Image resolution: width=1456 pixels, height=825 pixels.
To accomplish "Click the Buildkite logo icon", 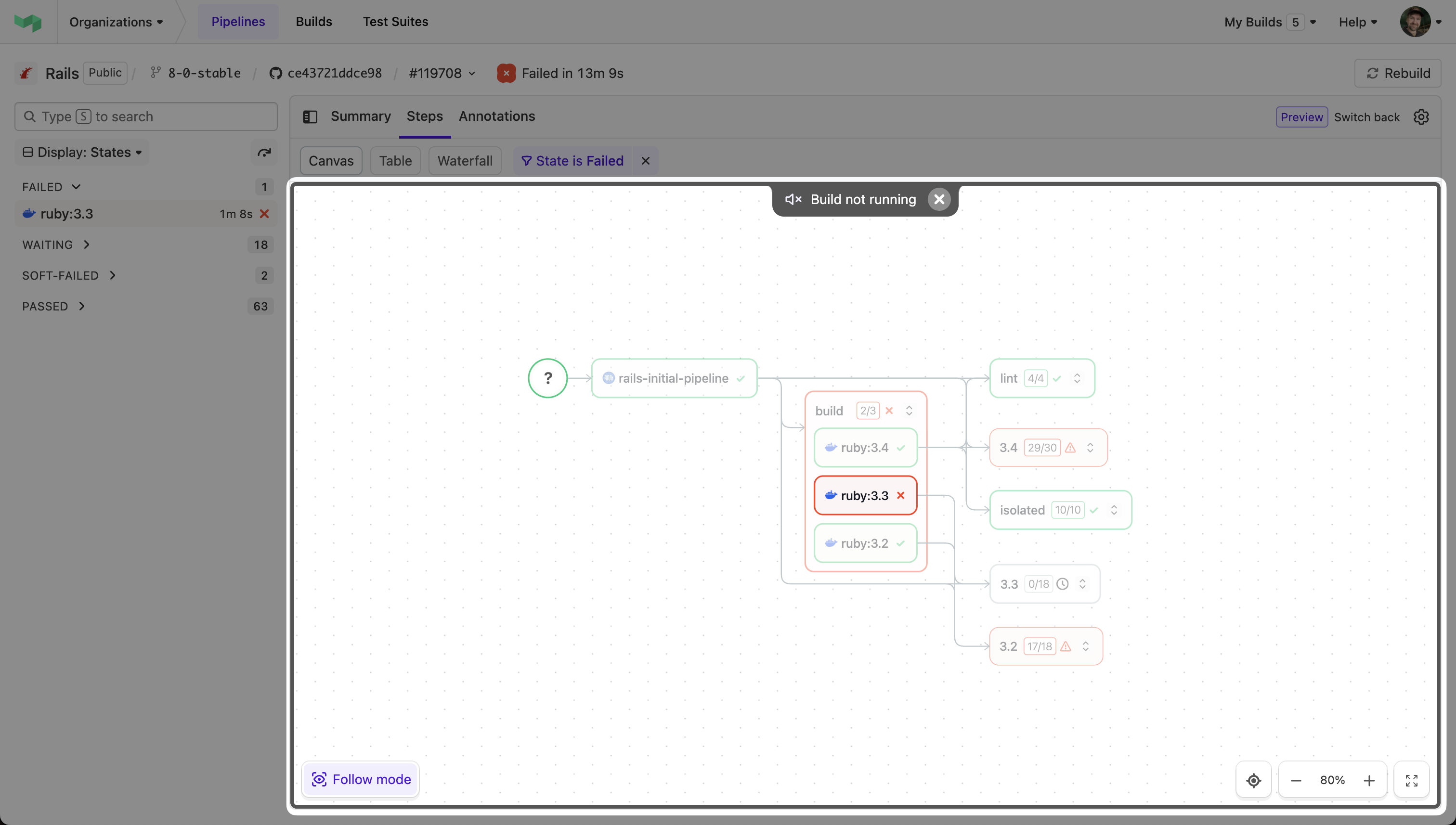I will coord(27,22).
